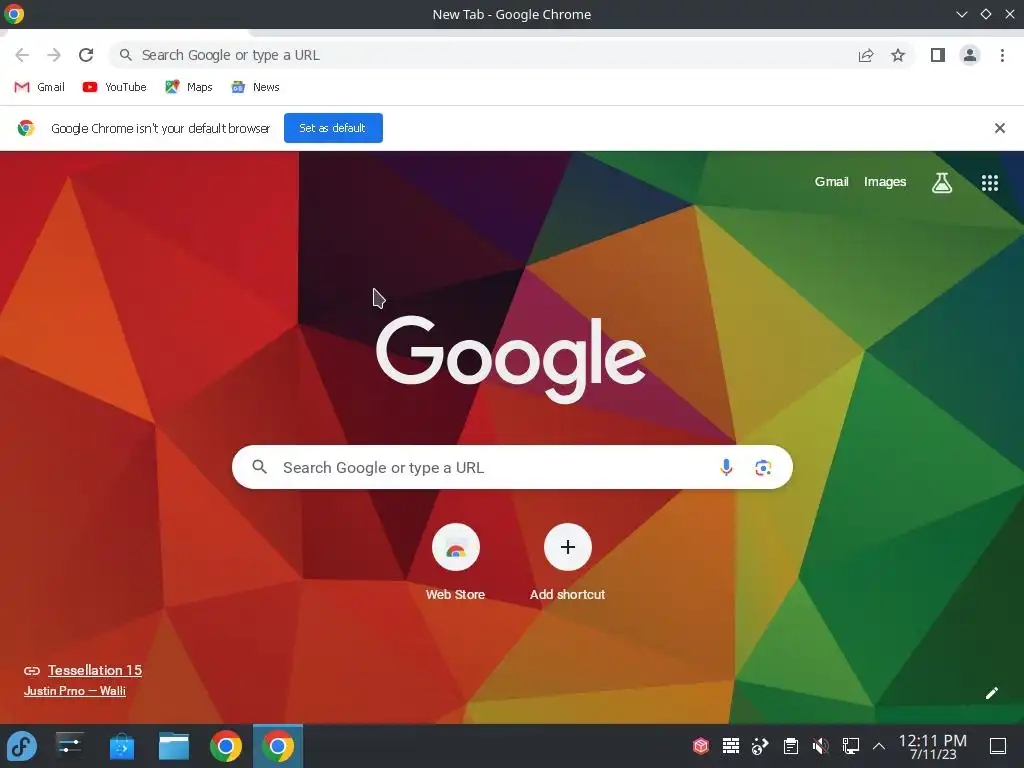Reload the current page
This screenshot has width=1024, height=768.
point(86,55)
